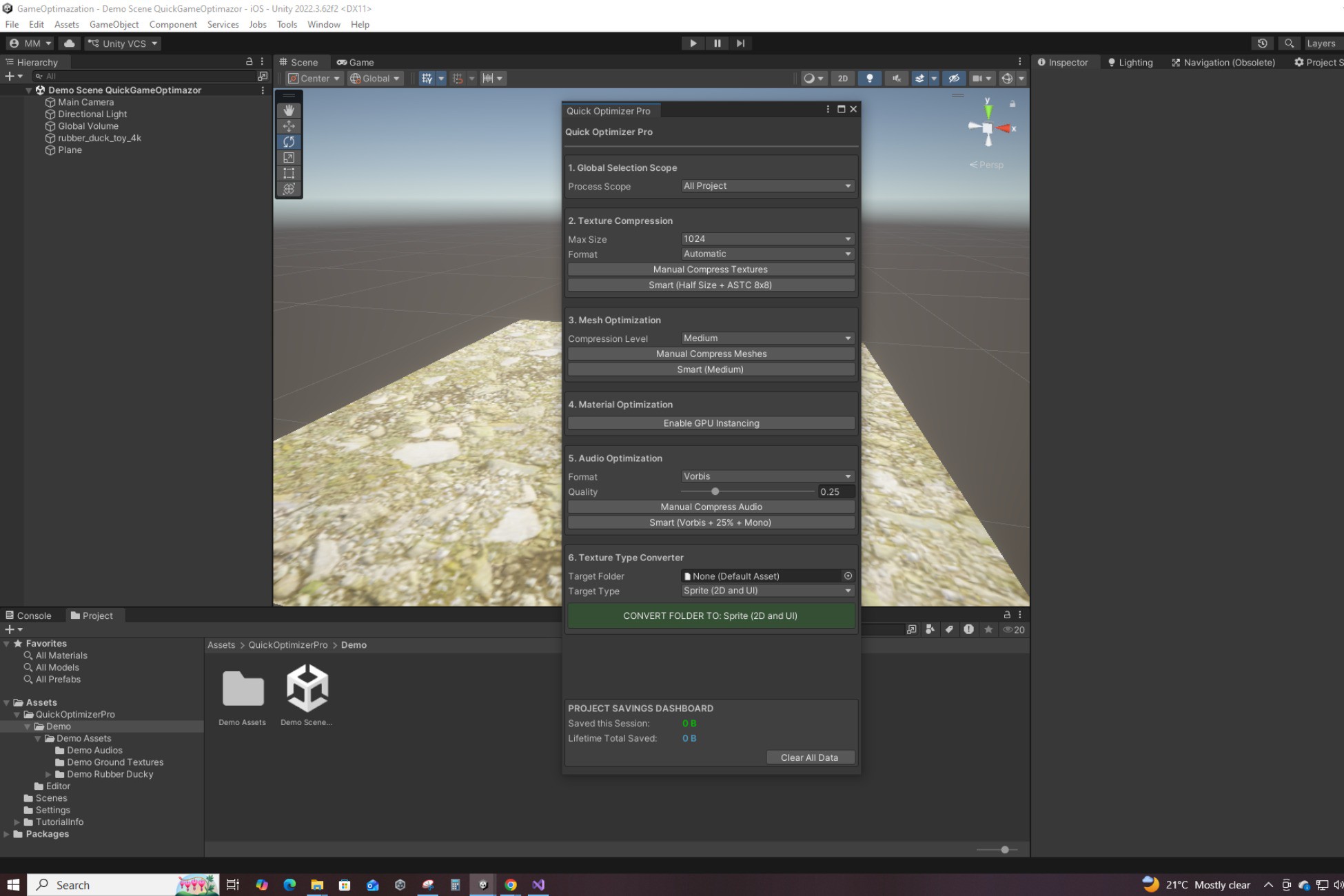Open Target Type dropdown

768,591
